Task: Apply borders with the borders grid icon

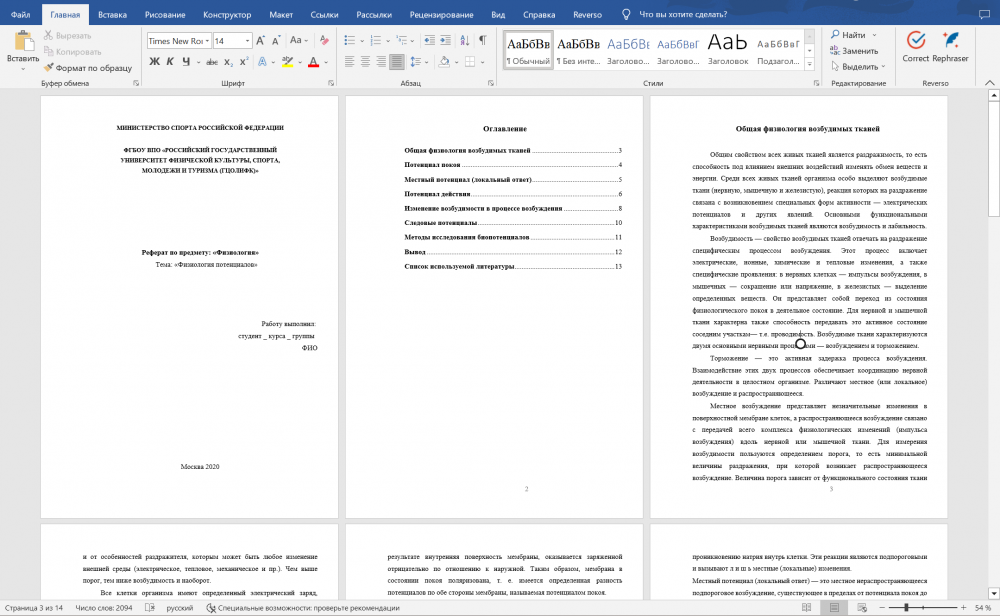Action: (470, 62)
